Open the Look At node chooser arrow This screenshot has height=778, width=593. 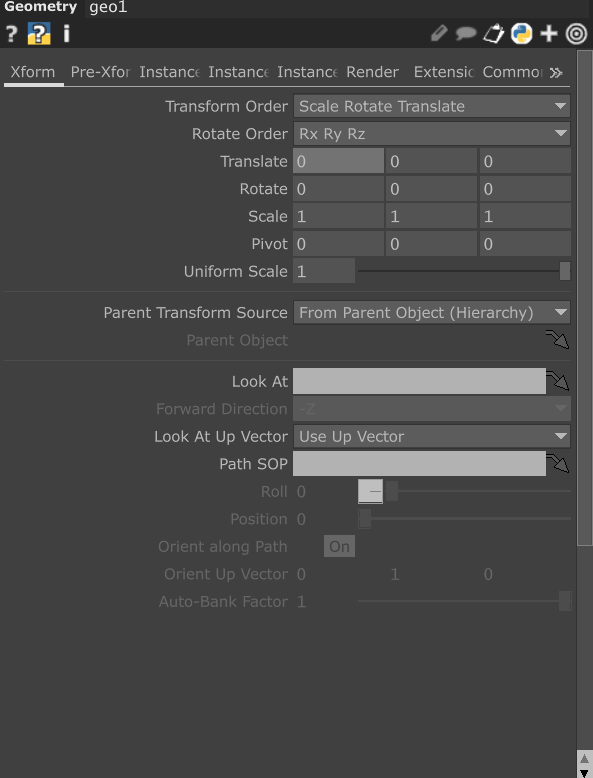pyautogui.click(x=558, y=381)
